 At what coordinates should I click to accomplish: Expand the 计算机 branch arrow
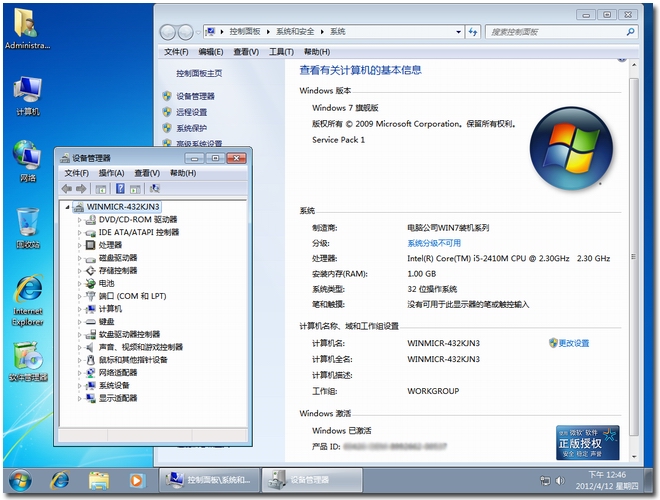[x=79, y=309]
